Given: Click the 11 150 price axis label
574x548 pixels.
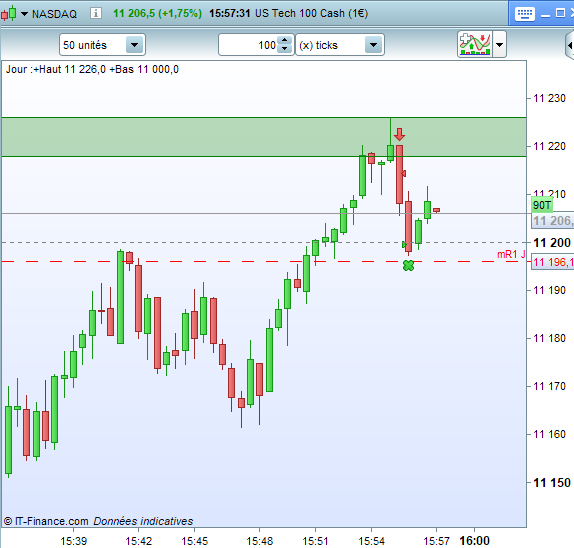Looking at the screenshot, I should tap(552, 482).
